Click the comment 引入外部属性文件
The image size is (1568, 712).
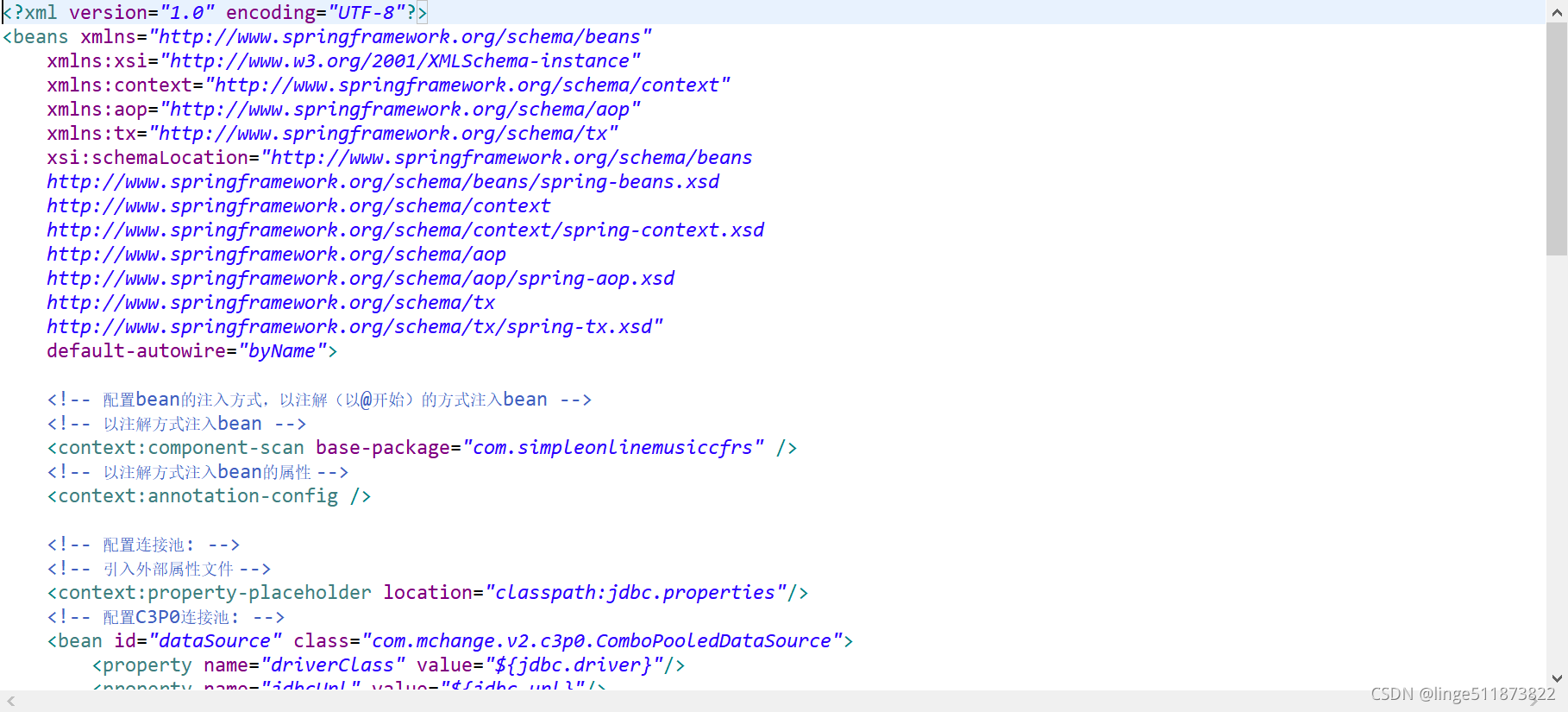click(x=159, y=569)
